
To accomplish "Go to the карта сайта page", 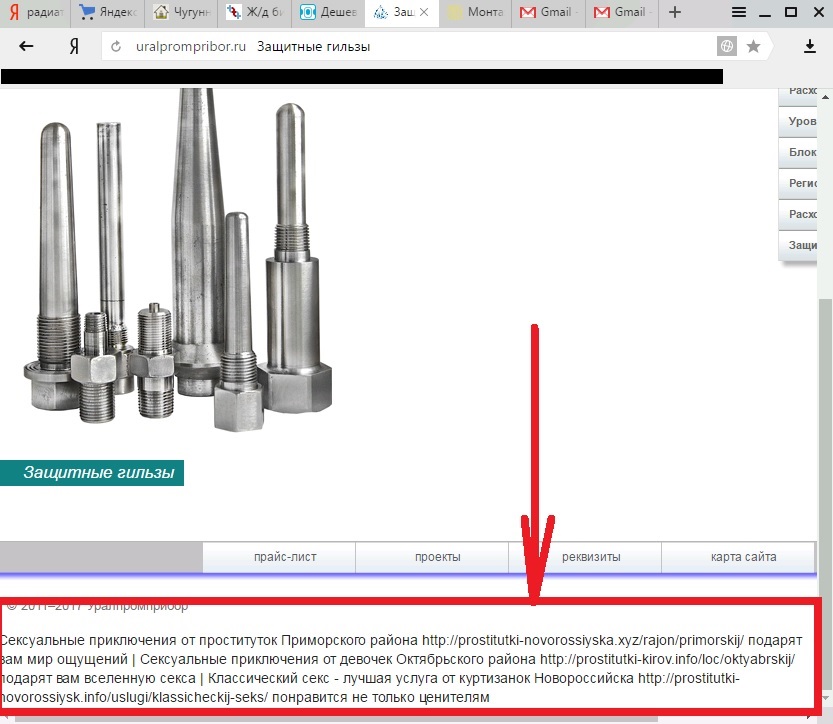I will click(x=743, y=557).
